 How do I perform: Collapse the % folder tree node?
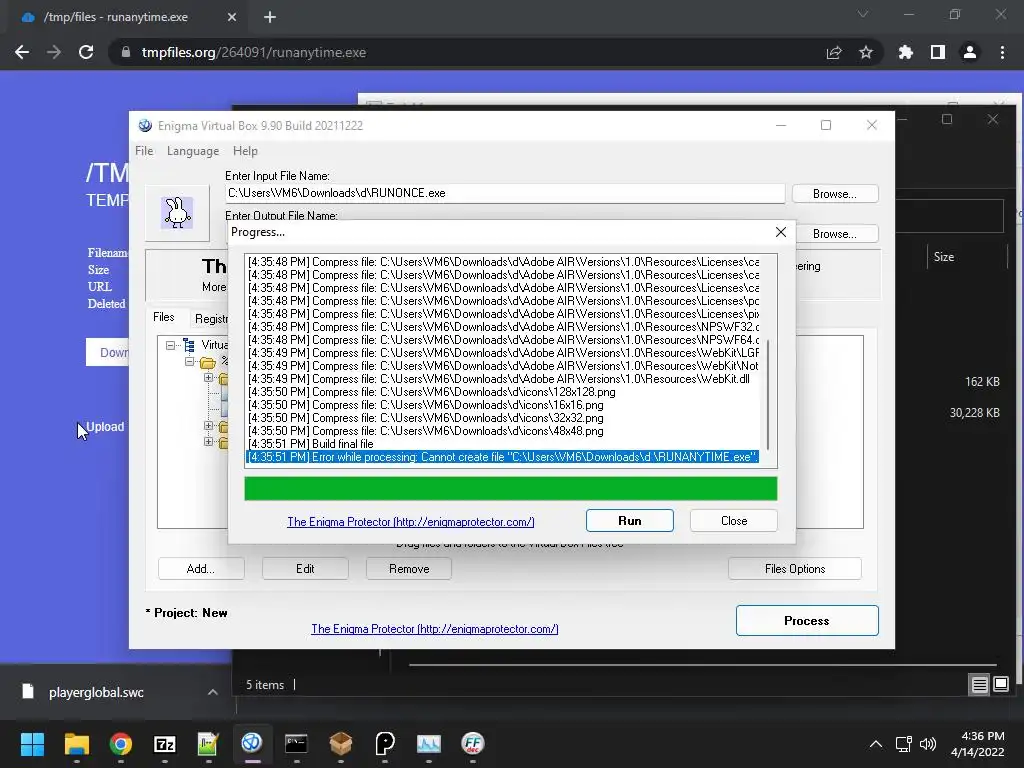pos(189,361)
